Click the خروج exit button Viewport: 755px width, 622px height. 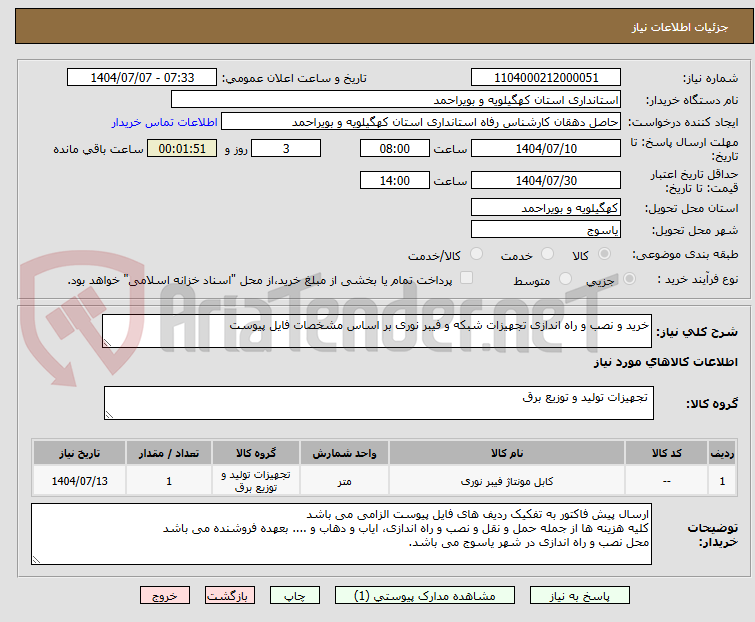click(x=165, y=596)
